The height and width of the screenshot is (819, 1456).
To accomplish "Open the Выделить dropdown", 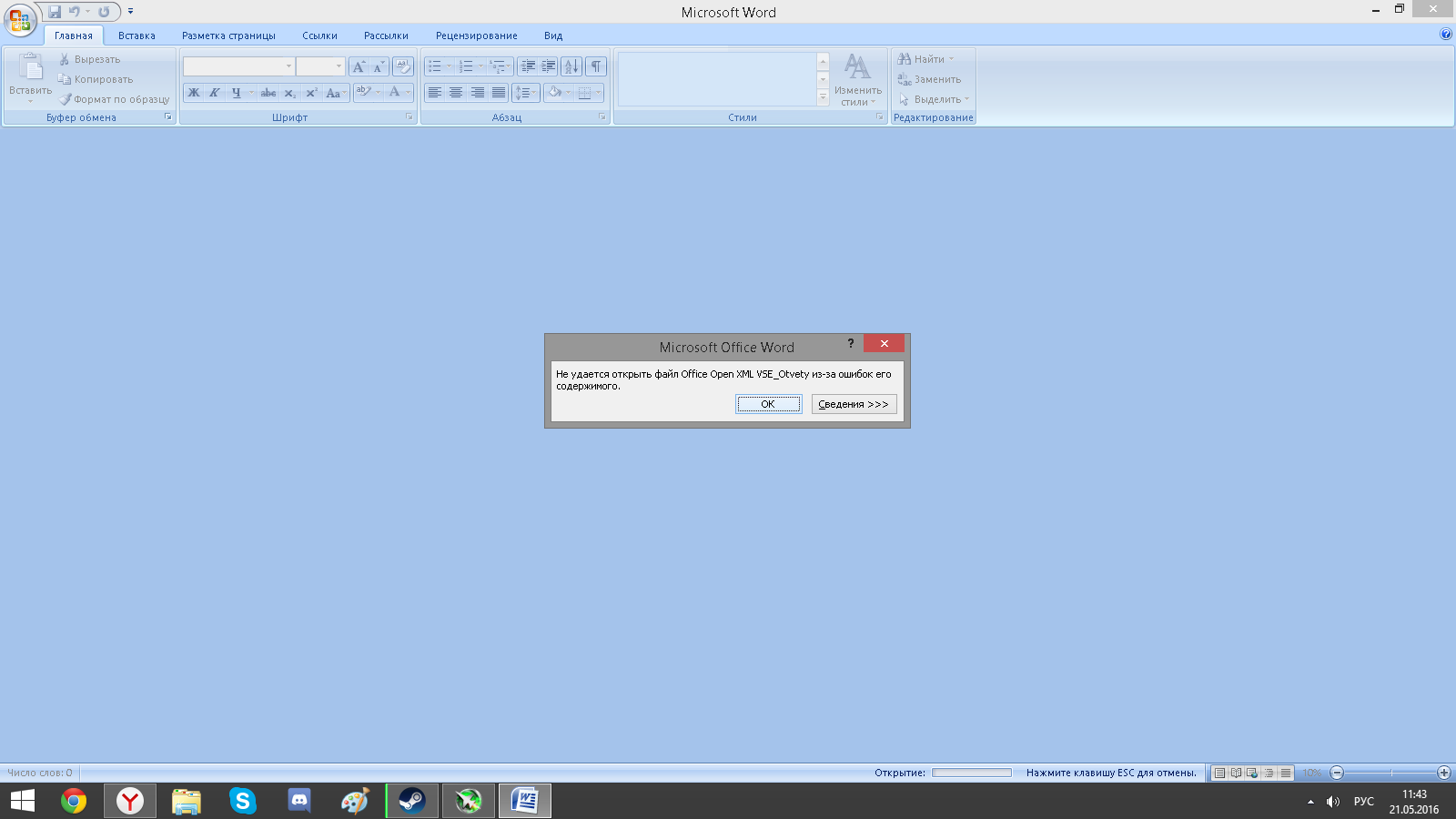I will [934, 99].
